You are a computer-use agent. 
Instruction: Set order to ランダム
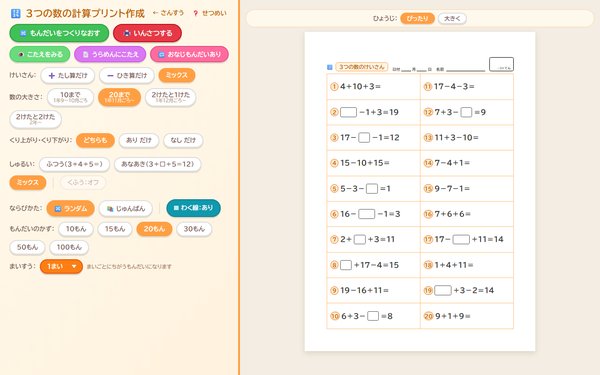click(70, 209)
